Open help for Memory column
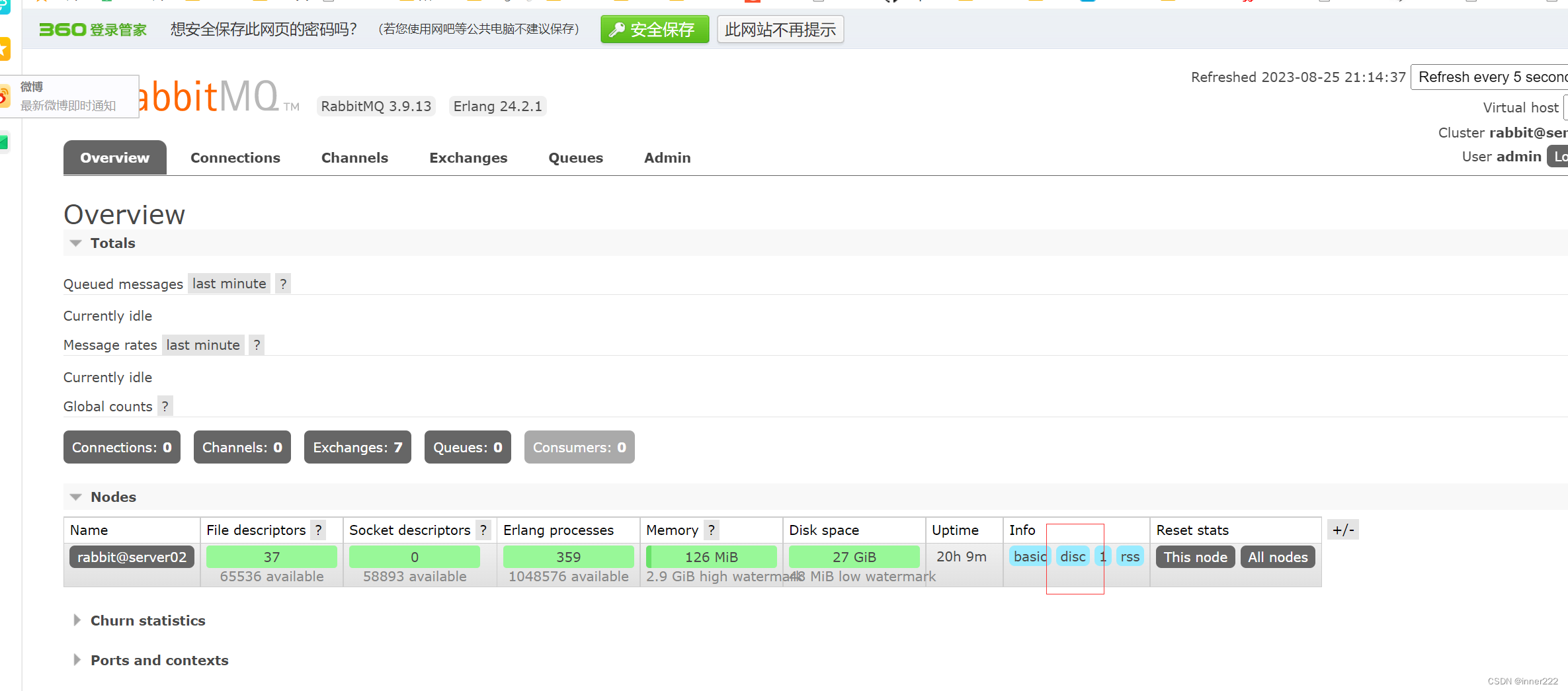 (711, 530)
